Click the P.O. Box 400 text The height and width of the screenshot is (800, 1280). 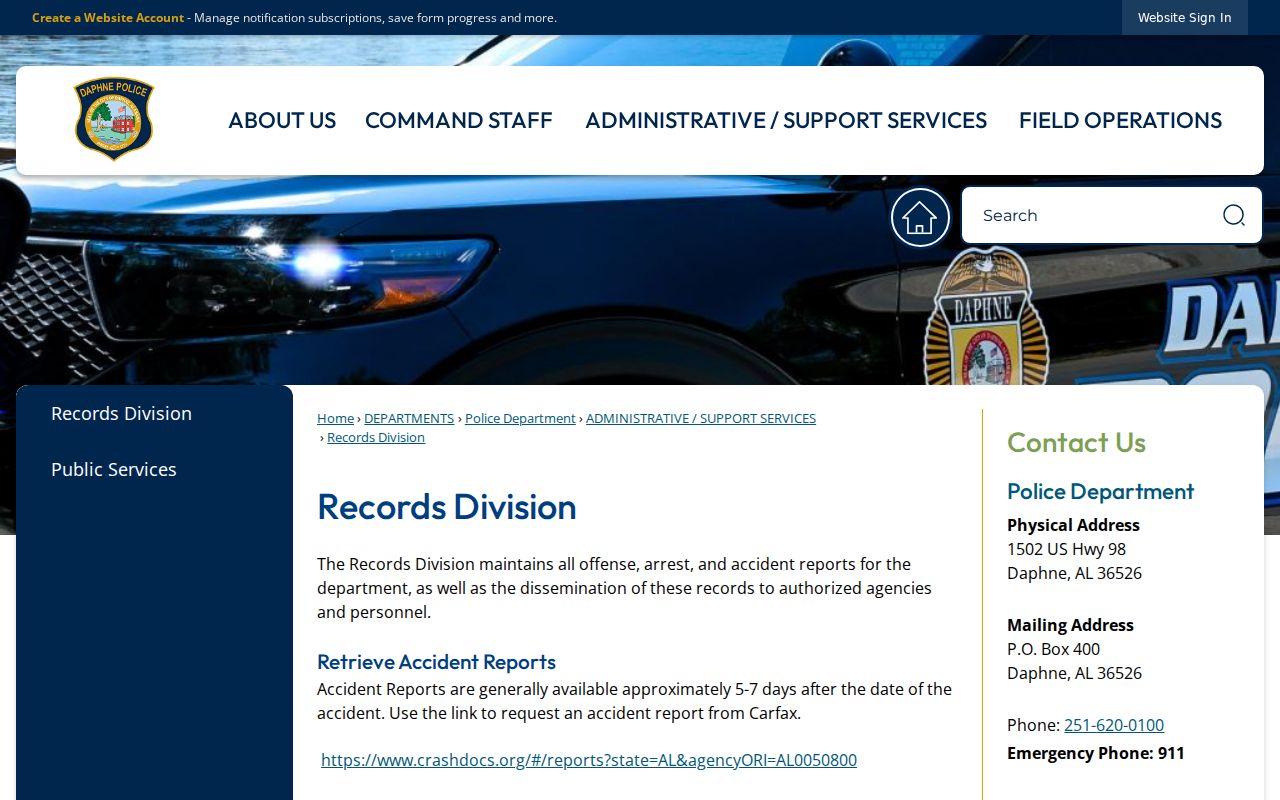(x=1053, y=649)
